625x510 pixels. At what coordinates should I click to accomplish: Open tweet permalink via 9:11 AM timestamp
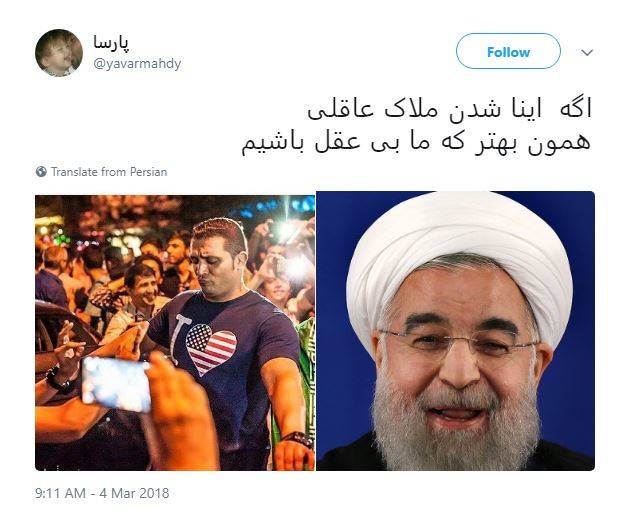click(61, 493)
